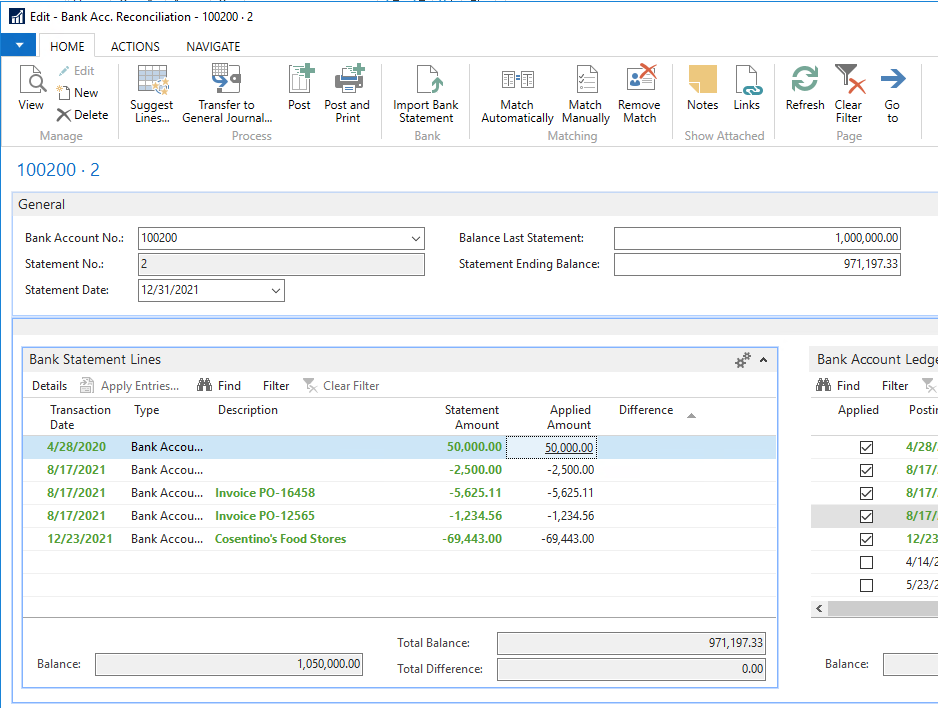
Task: Collapse the Bank Statement Lines section
Action: (x=764, y=360)
